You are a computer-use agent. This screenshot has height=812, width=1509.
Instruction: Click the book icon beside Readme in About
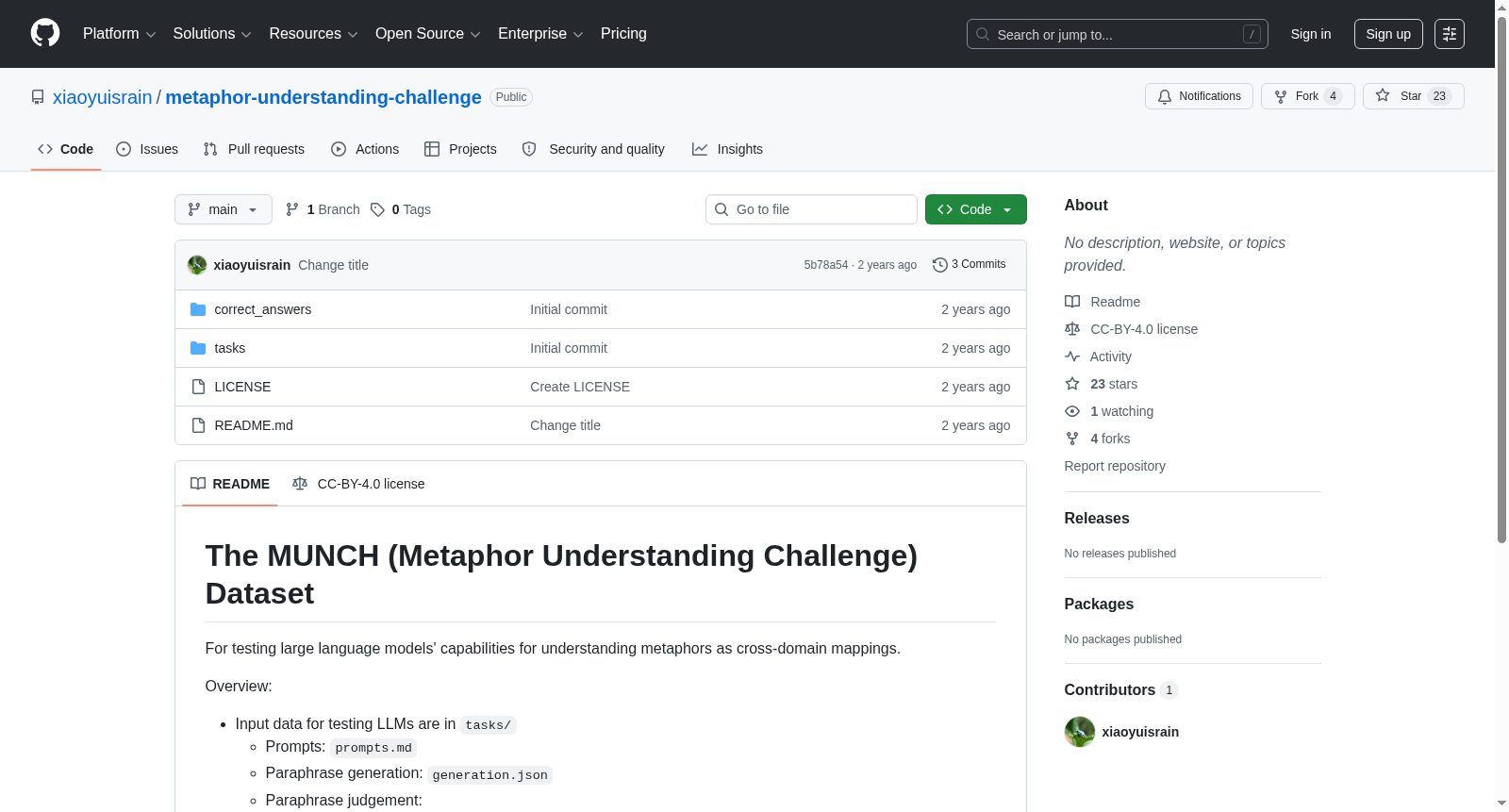1072,302
